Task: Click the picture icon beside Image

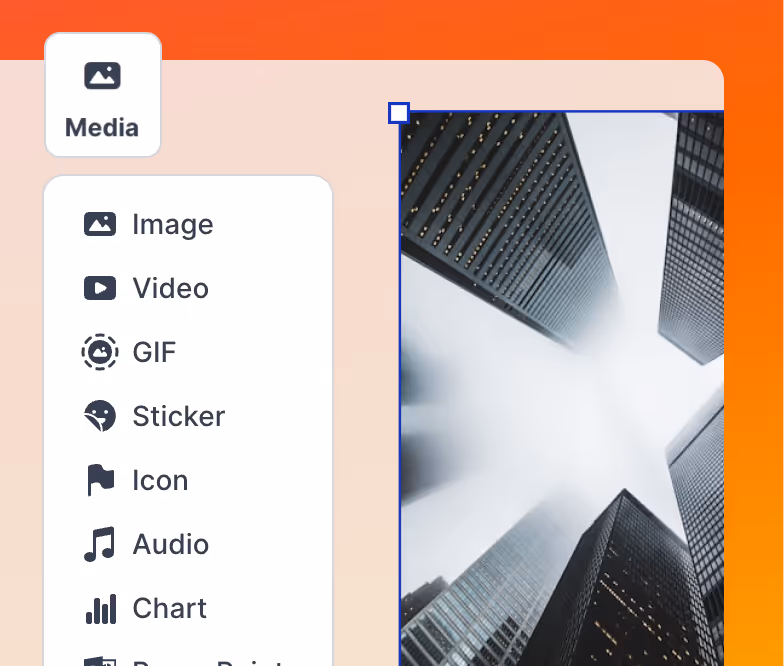Action: click(x=100, y=224)
